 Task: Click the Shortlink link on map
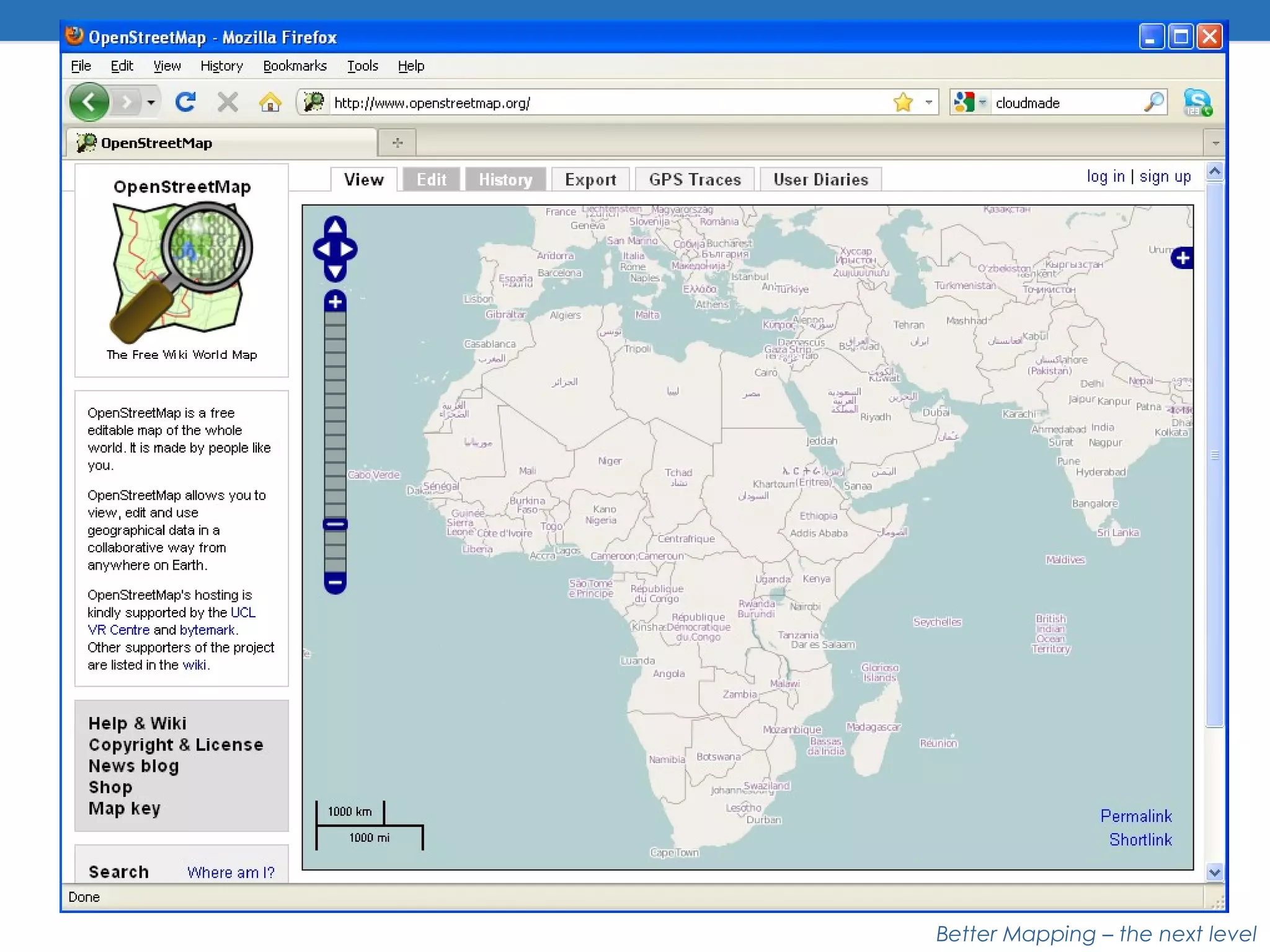click(x=1140, y=839)
